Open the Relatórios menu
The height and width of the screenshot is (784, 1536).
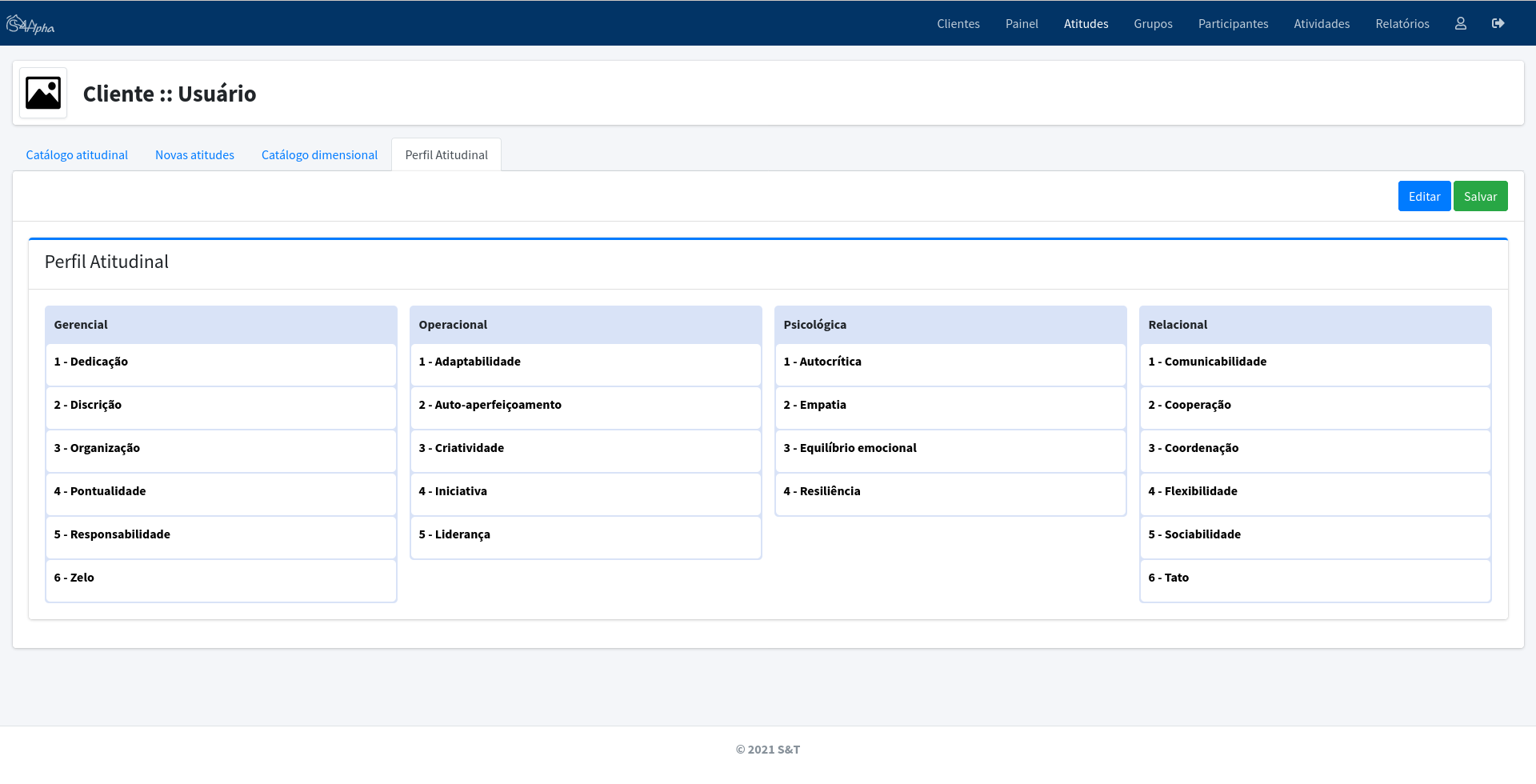tap(1402, 24)
